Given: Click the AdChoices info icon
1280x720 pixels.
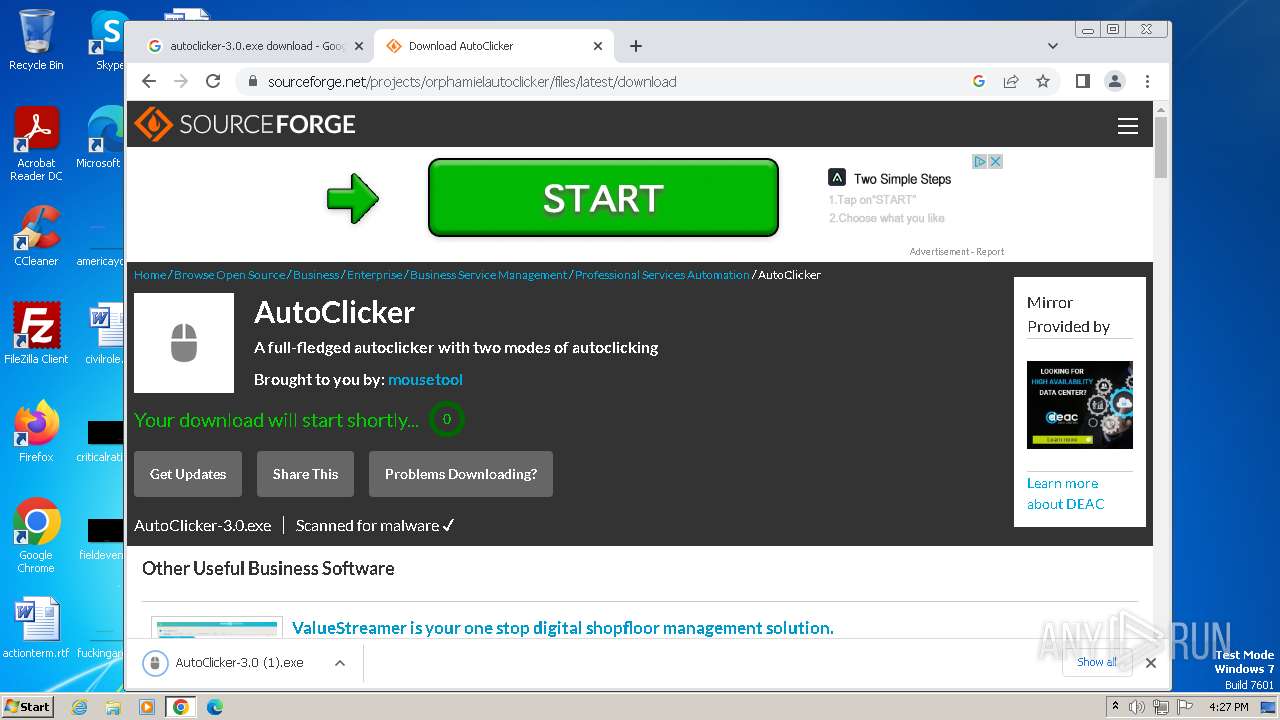Looking at the screenshot, I should pos(981,161).
